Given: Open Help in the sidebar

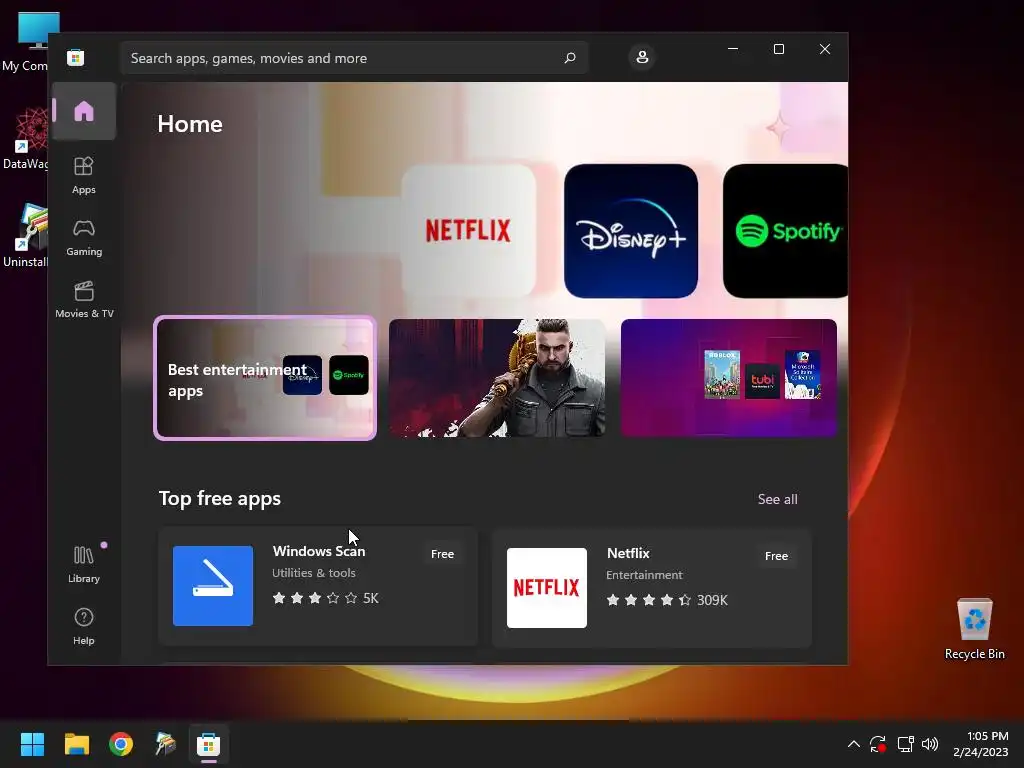Looking at the screenshot, I should 84,626.
